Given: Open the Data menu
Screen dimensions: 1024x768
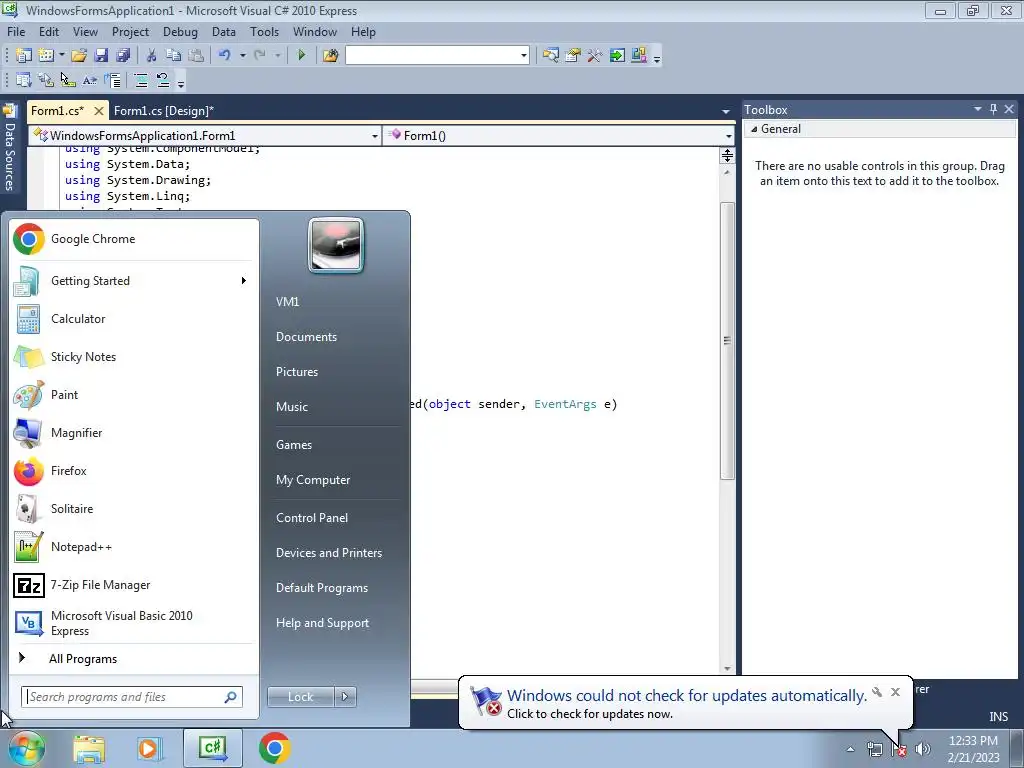Looking at the screenshot, I should [x=223, y=32].
